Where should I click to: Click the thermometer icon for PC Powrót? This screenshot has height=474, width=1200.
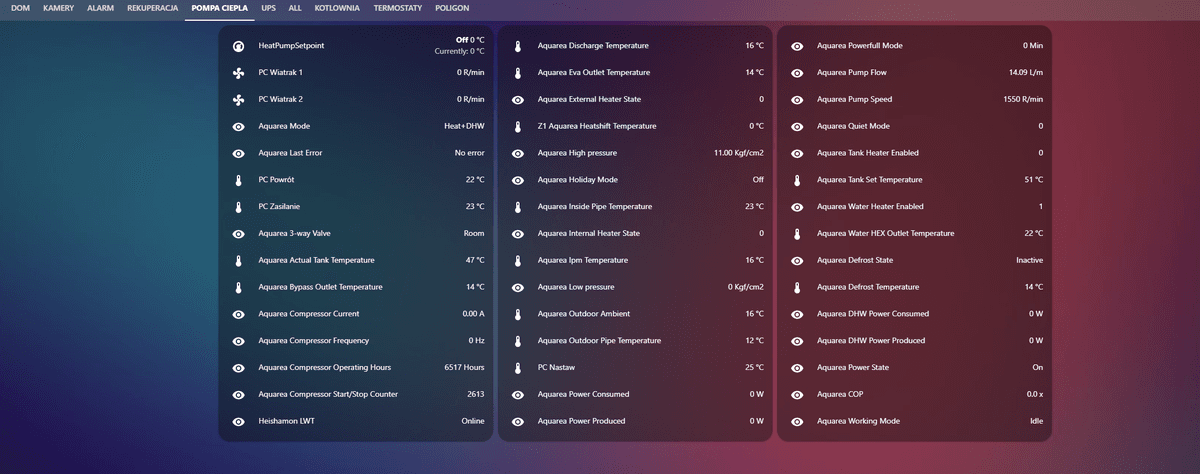click(x=238, y=180)
